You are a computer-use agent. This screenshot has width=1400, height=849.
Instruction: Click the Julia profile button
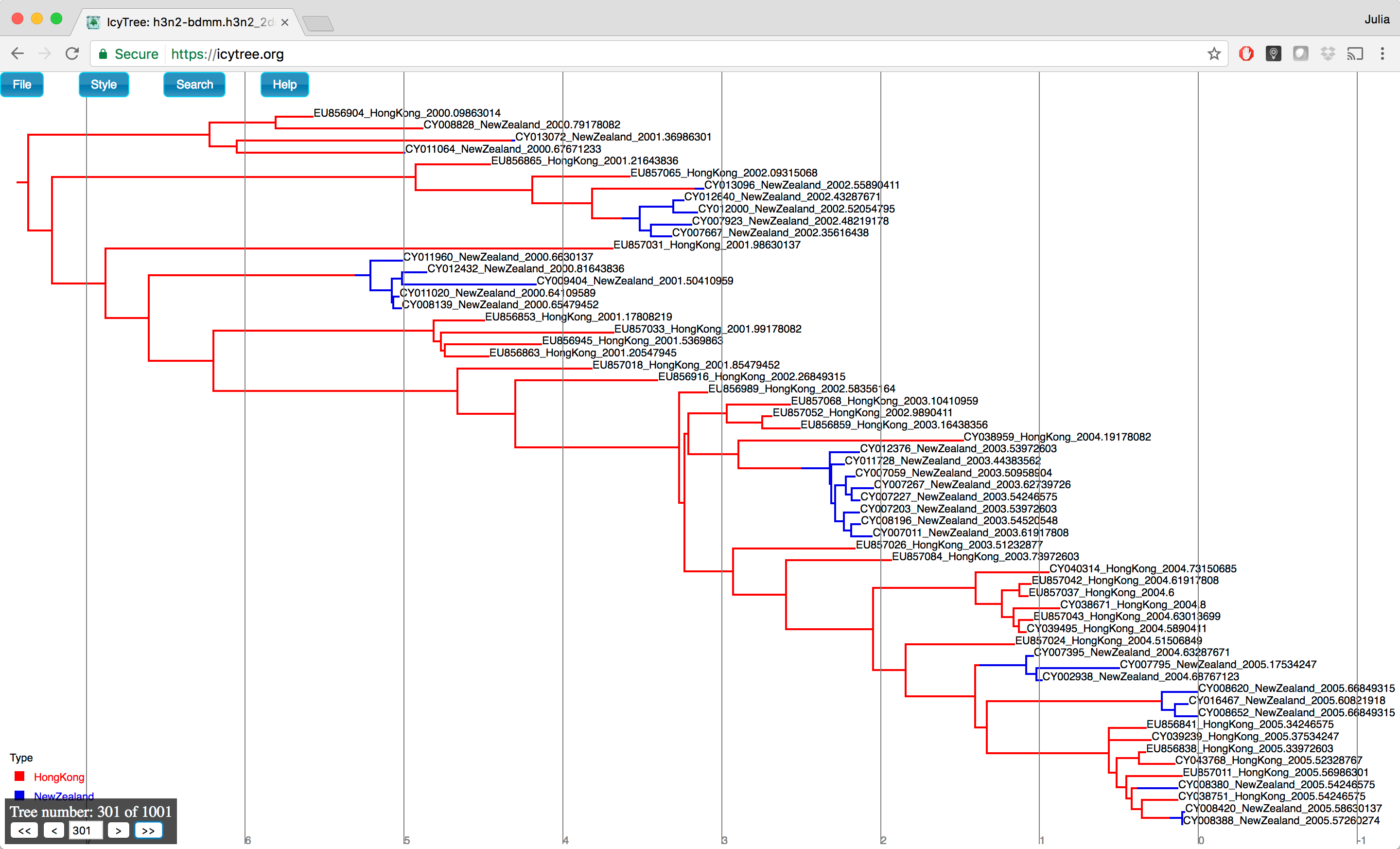click(1377, 19)
